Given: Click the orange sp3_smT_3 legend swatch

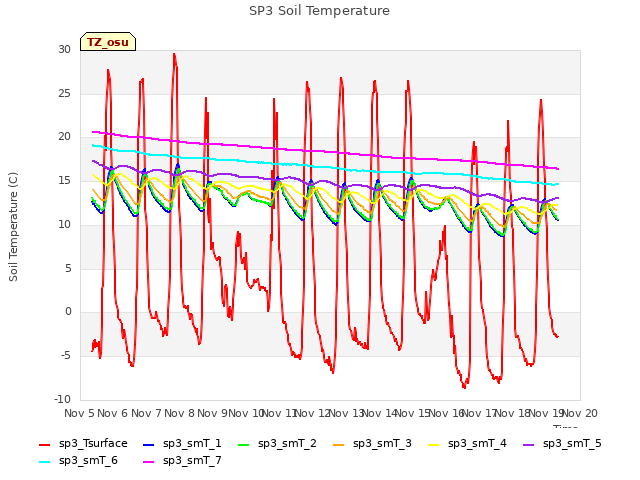Looking at the screenshot, I should tap(339, 444).
